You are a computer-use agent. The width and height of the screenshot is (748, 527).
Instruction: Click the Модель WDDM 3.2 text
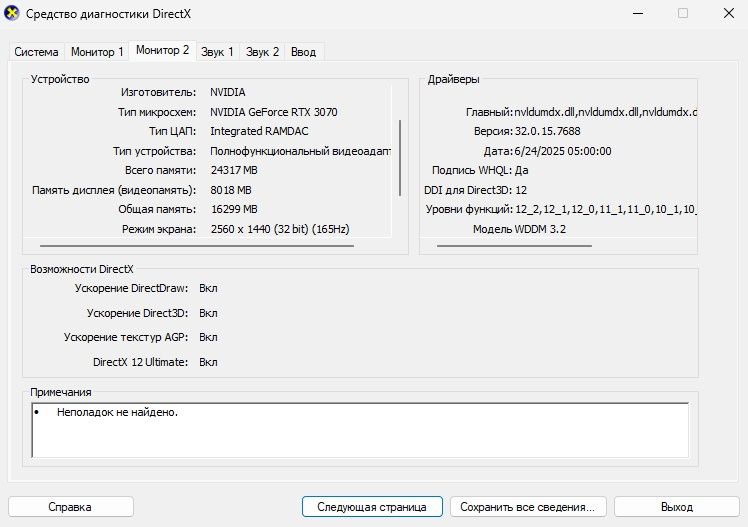pyautogui.click(x=519, y=229)
